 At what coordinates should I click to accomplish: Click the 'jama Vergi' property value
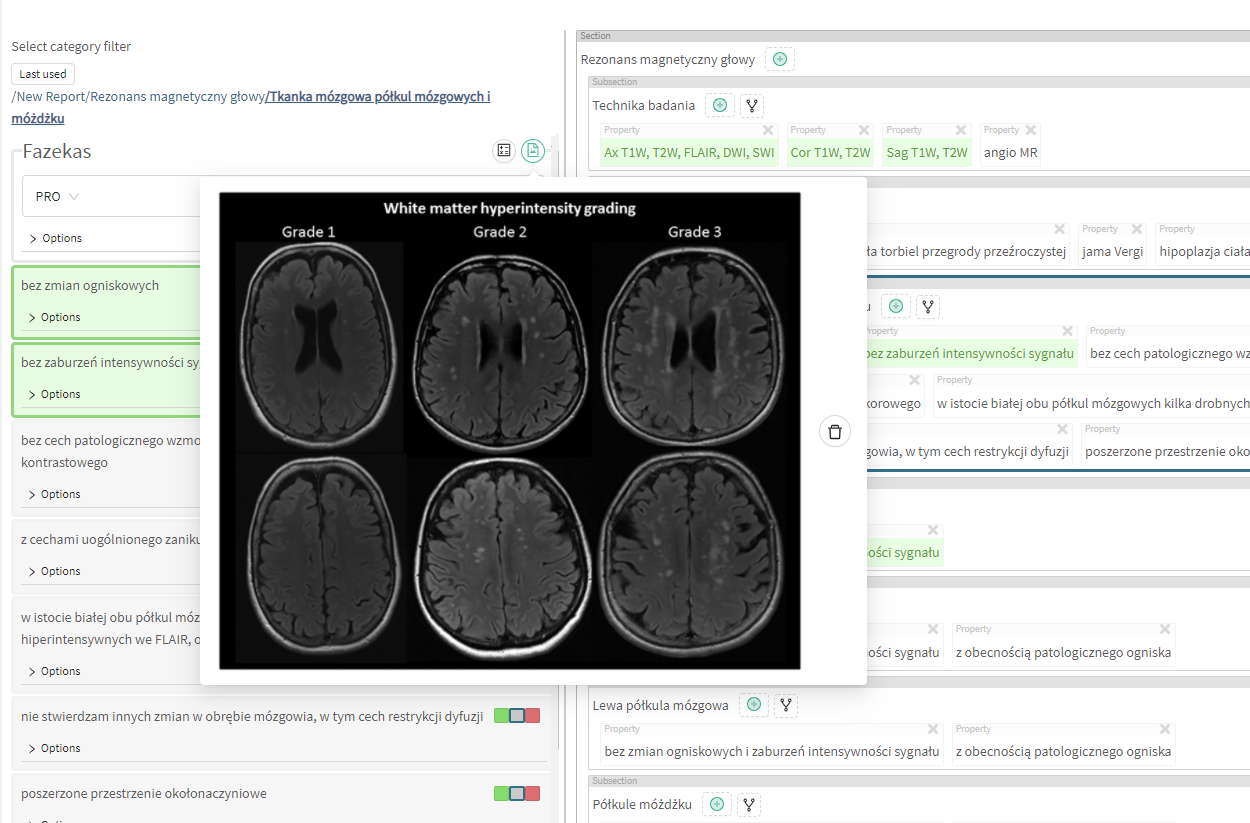pyautogui.click(x=1112, y=252)
